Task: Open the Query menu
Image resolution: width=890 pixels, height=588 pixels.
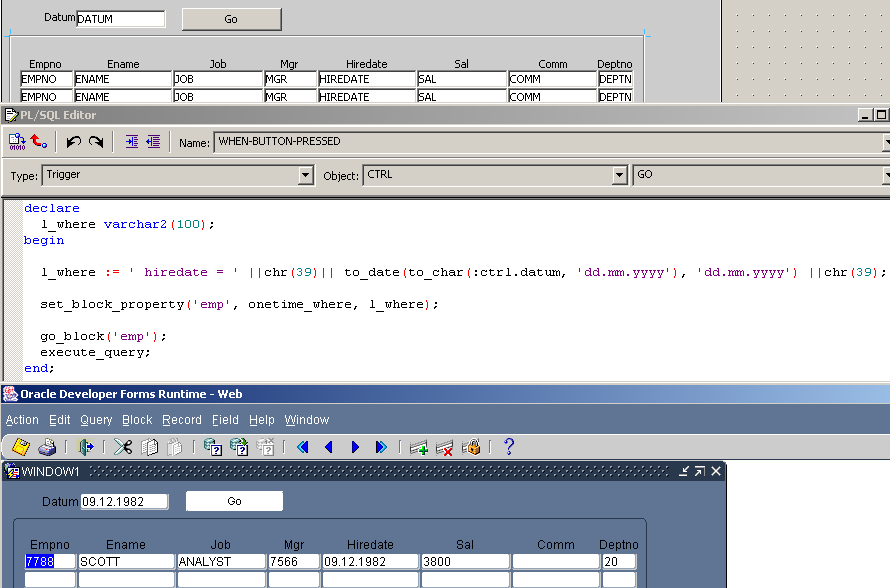Action: coord(96,420)
